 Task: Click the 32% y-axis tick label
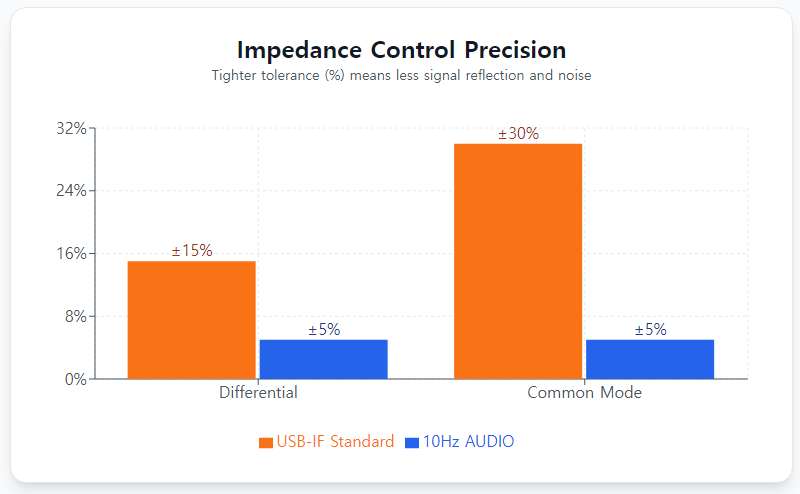tap(72, 128)
